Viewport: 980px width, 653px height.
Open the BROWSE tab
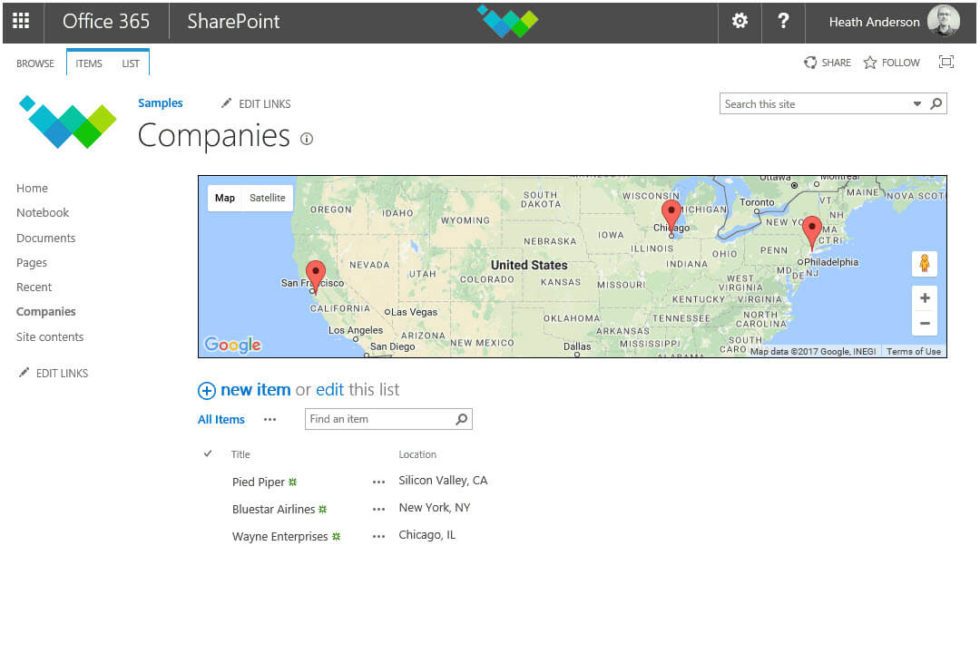coord(35,62)
